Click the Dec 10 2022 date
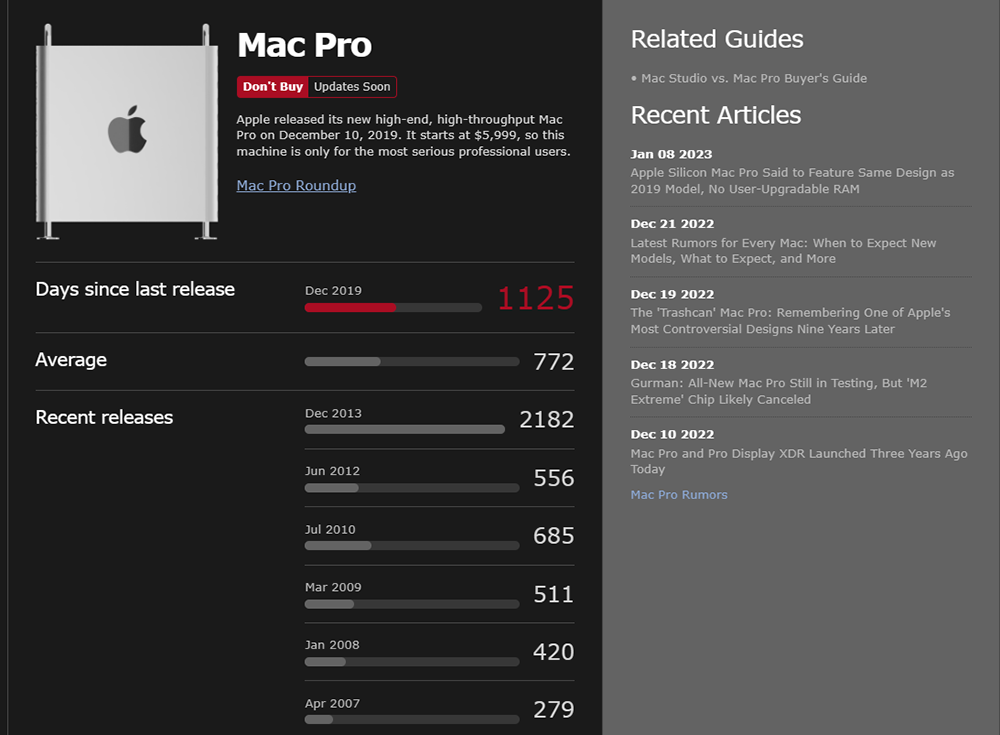This screenshot has height=735, width=1000. pos(672,434)
